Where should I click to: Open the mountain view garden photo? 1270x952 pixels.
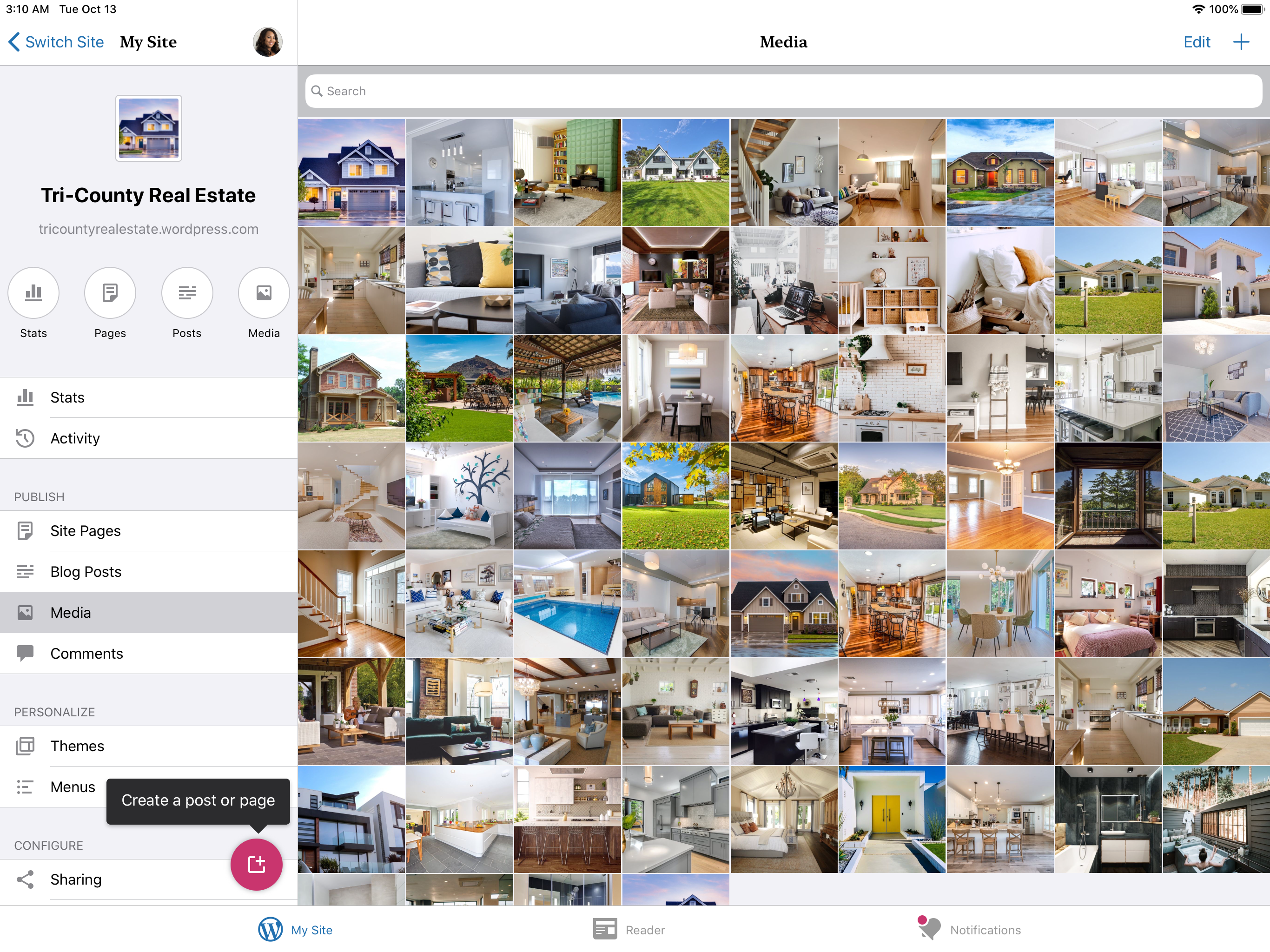pos(459,388)
